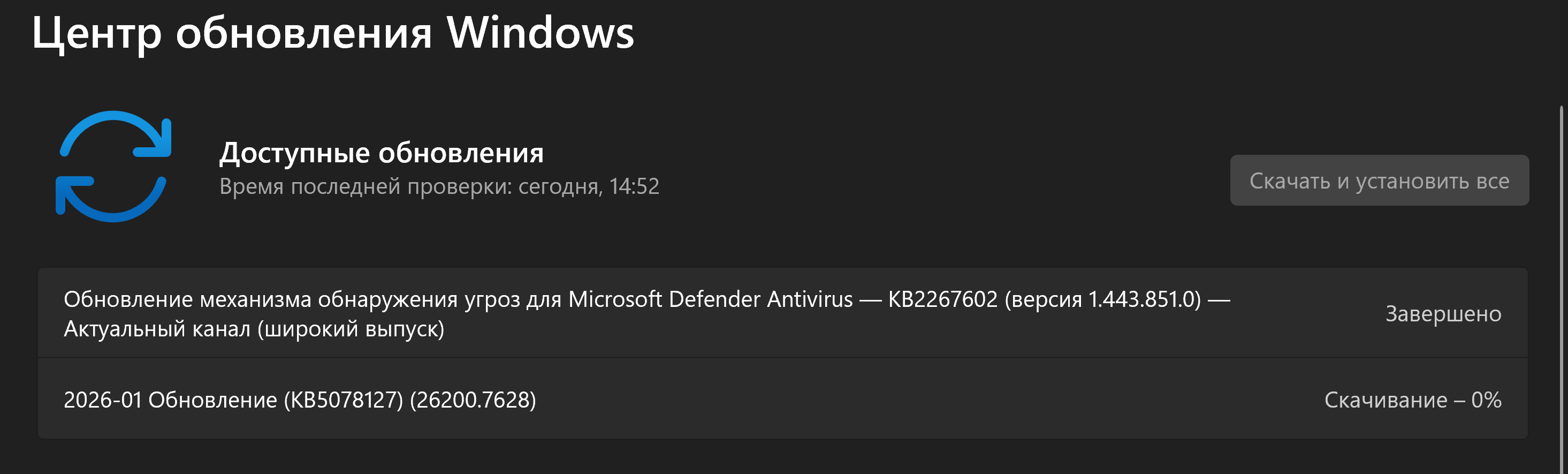Click the word "Windows" in the page title
Image resolution: width=1568 pixels, height=474 pixels.
pyautogui.click(x=540, y=33)
